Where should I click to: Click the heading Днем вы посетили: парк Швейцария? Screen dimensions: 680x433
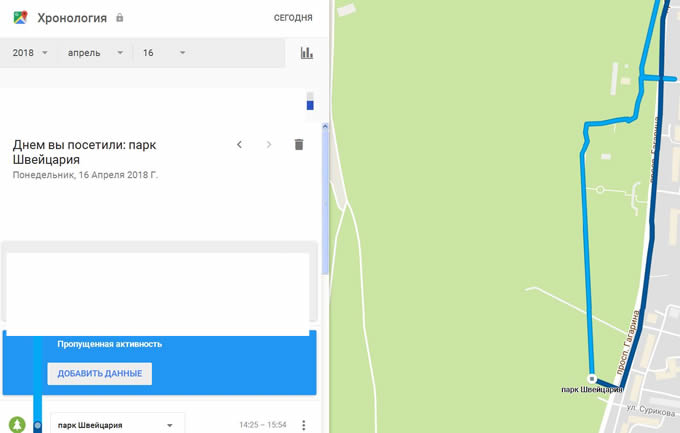click(85, 152)
